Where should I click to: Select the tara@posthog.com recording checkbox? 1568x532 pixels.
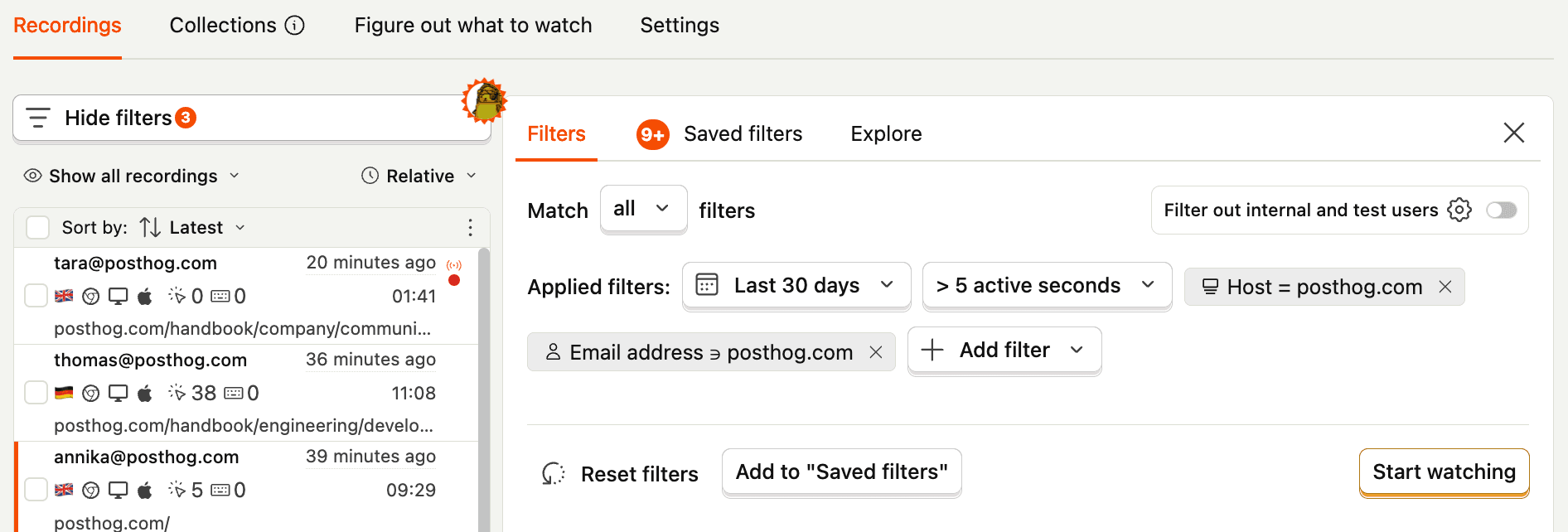pos(36,296)
